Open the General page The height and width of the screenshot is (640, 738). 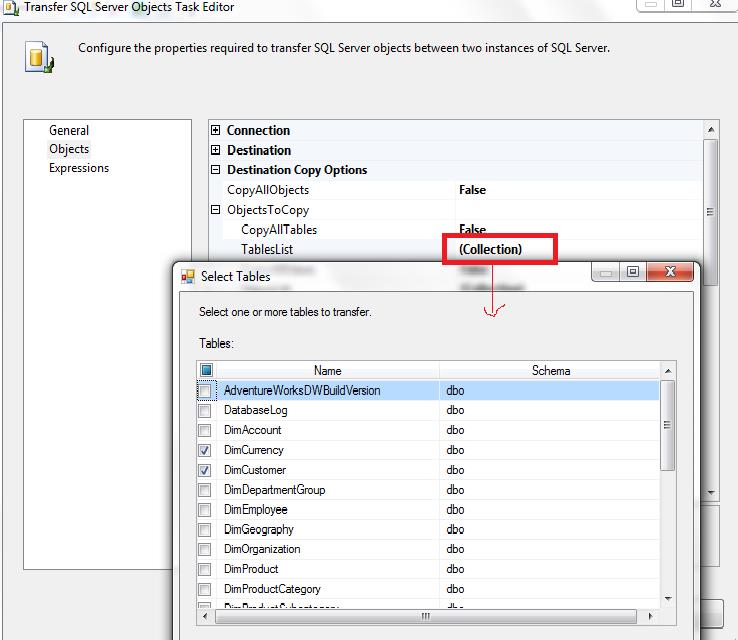coord(69,130)
